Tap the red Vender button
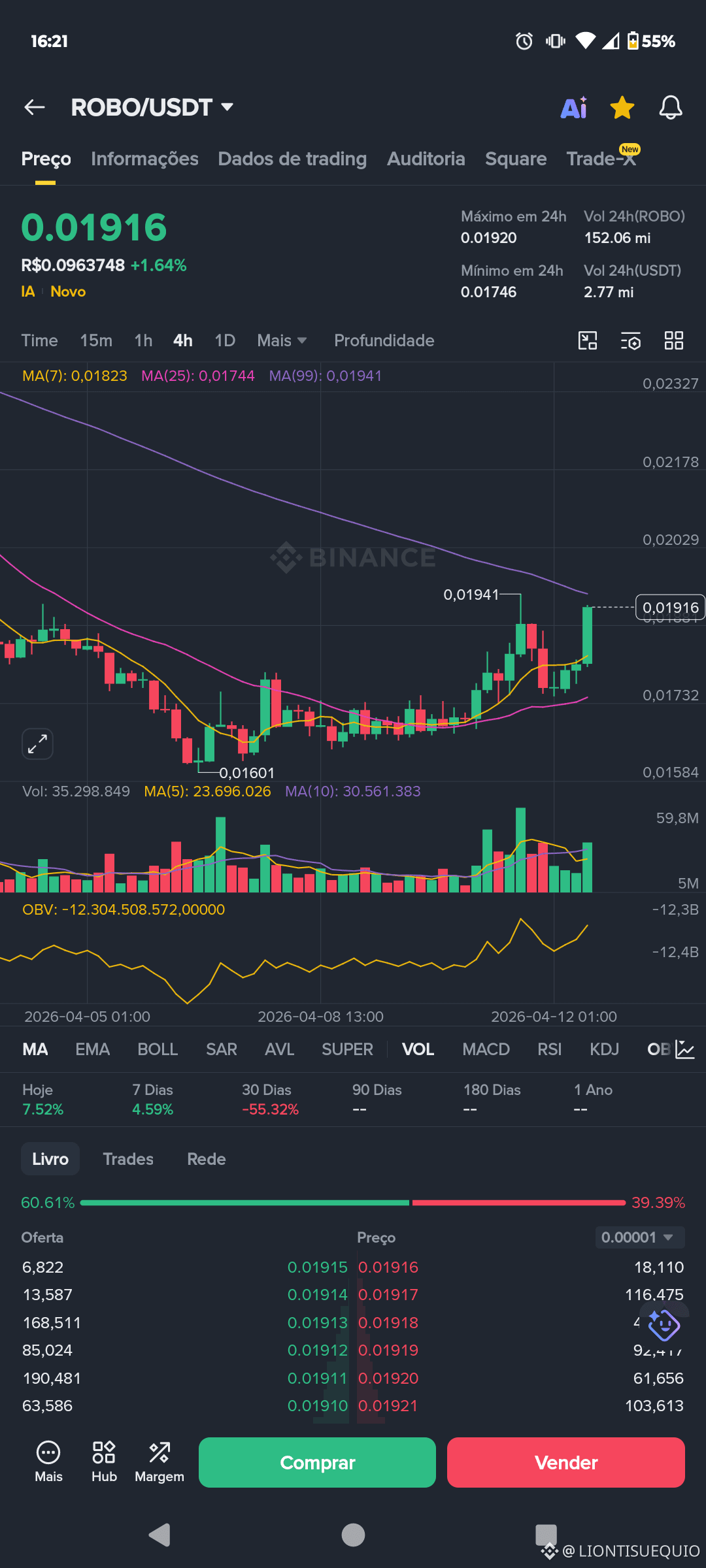Screen dimensions: 706x1568 tap(566, 1462)
